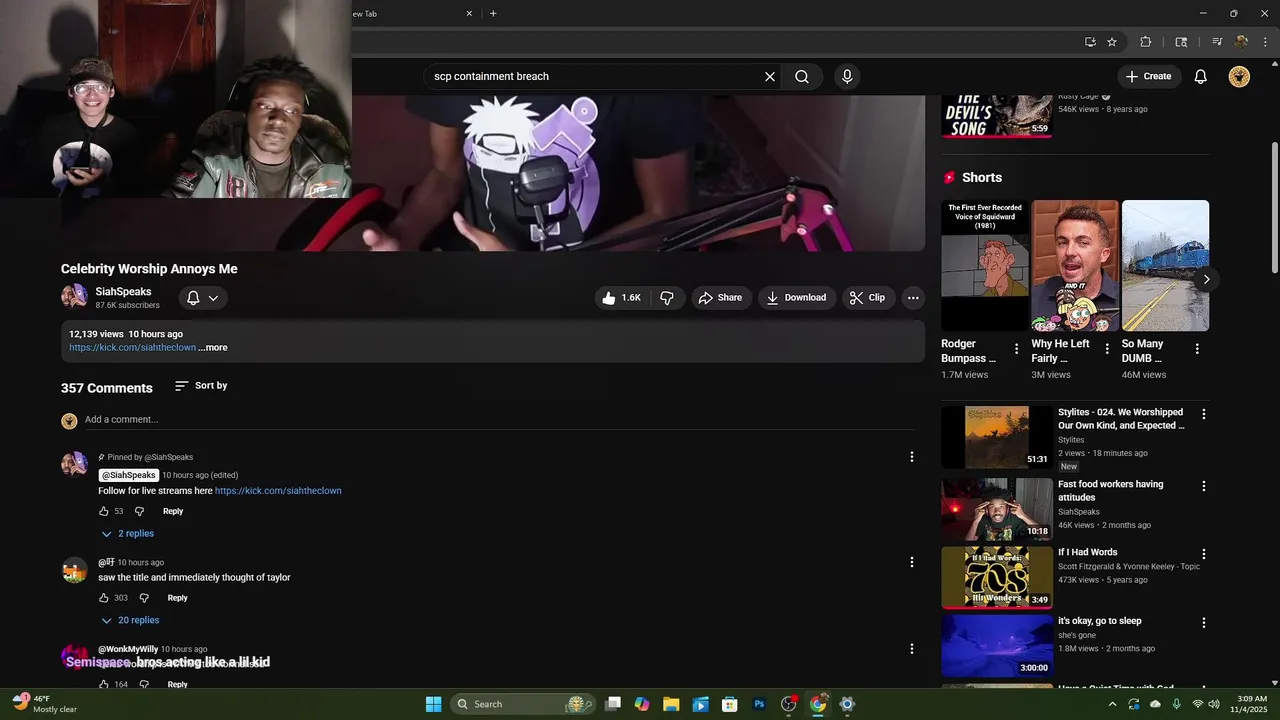Open SiahSpeaks channel name
1280x720 pixels.
[123, 292]
